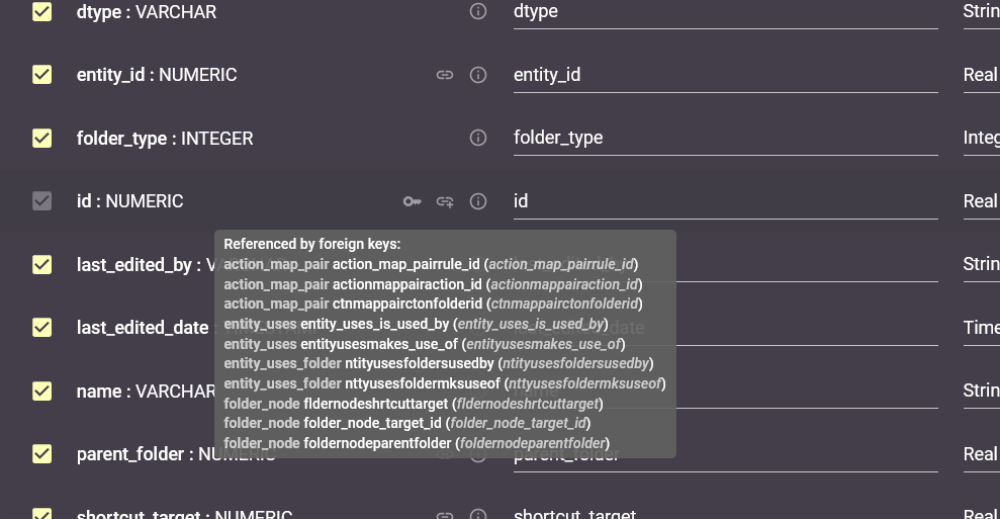Uncheck the parent_folder column checkbox
Image resolution: width=1000 pixels, height=519 pixels.
click(x=42, y=454)
